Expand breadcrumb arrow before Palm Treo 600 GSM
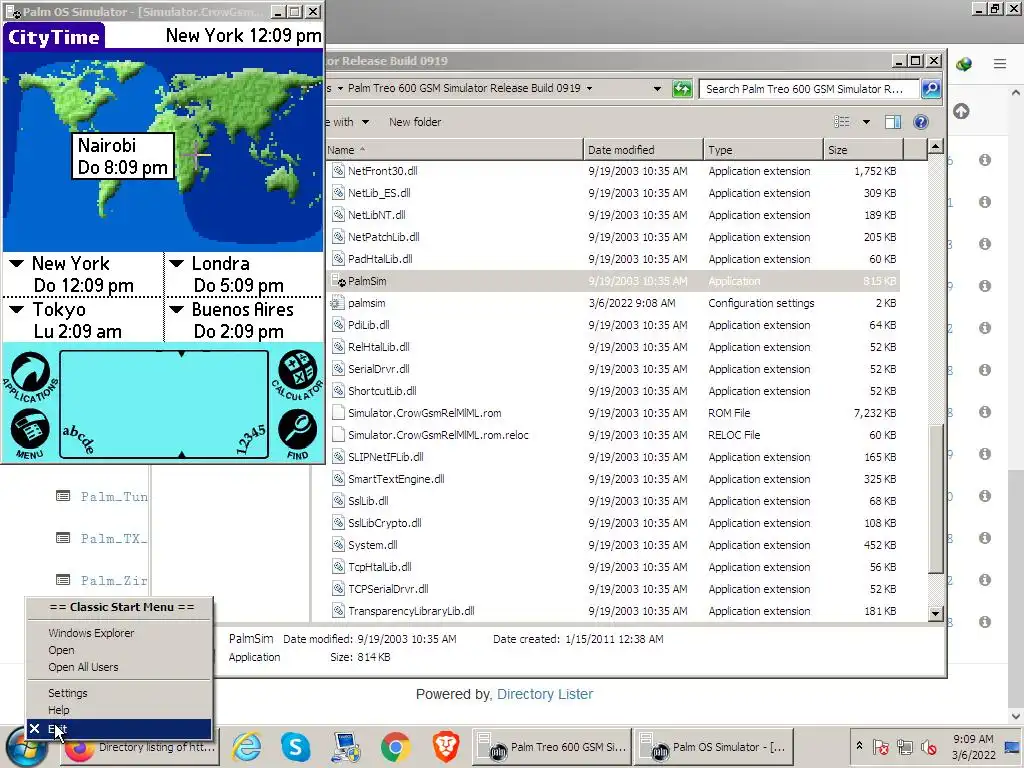 click(x=340, y=88)
